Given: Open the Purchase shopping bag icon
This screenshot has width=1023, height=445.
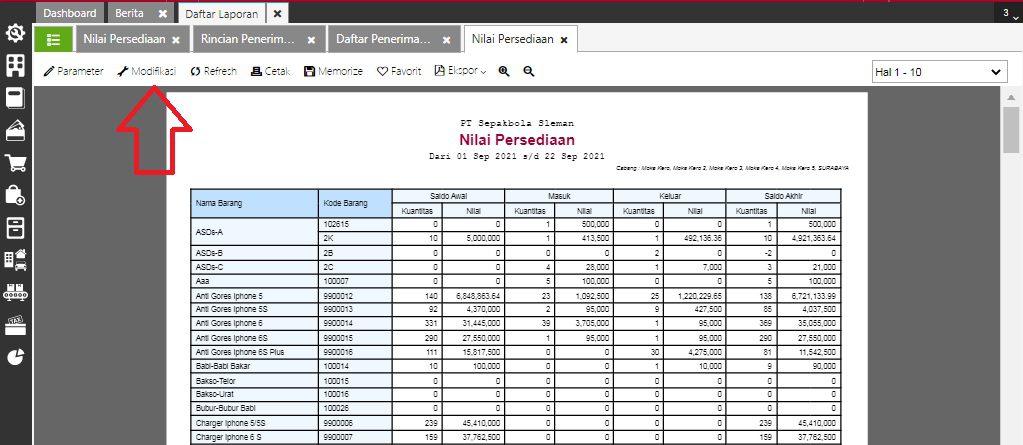Looking at the screenshot, I should click(x=16, y=194).
